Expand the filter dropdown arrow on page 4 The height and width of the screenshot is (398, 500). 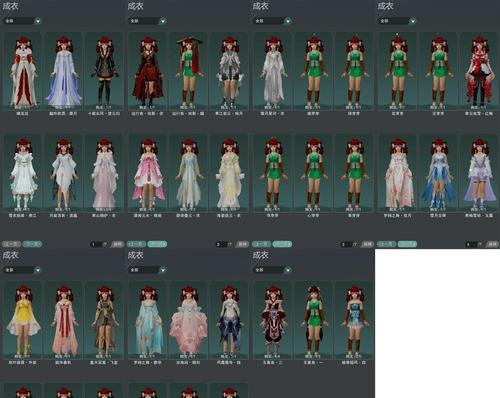pos(412,21)
